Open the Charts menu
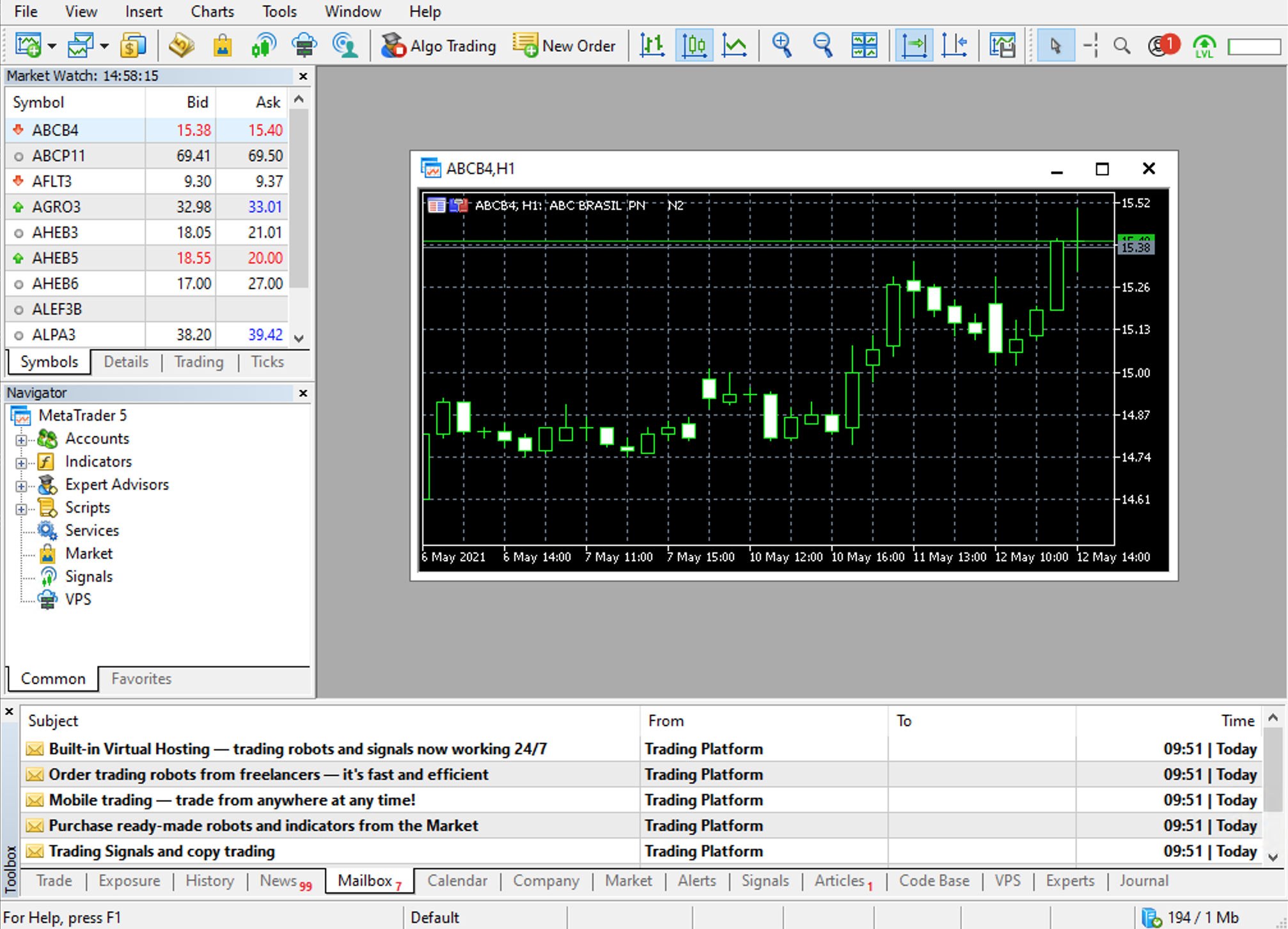 (212, 12)
